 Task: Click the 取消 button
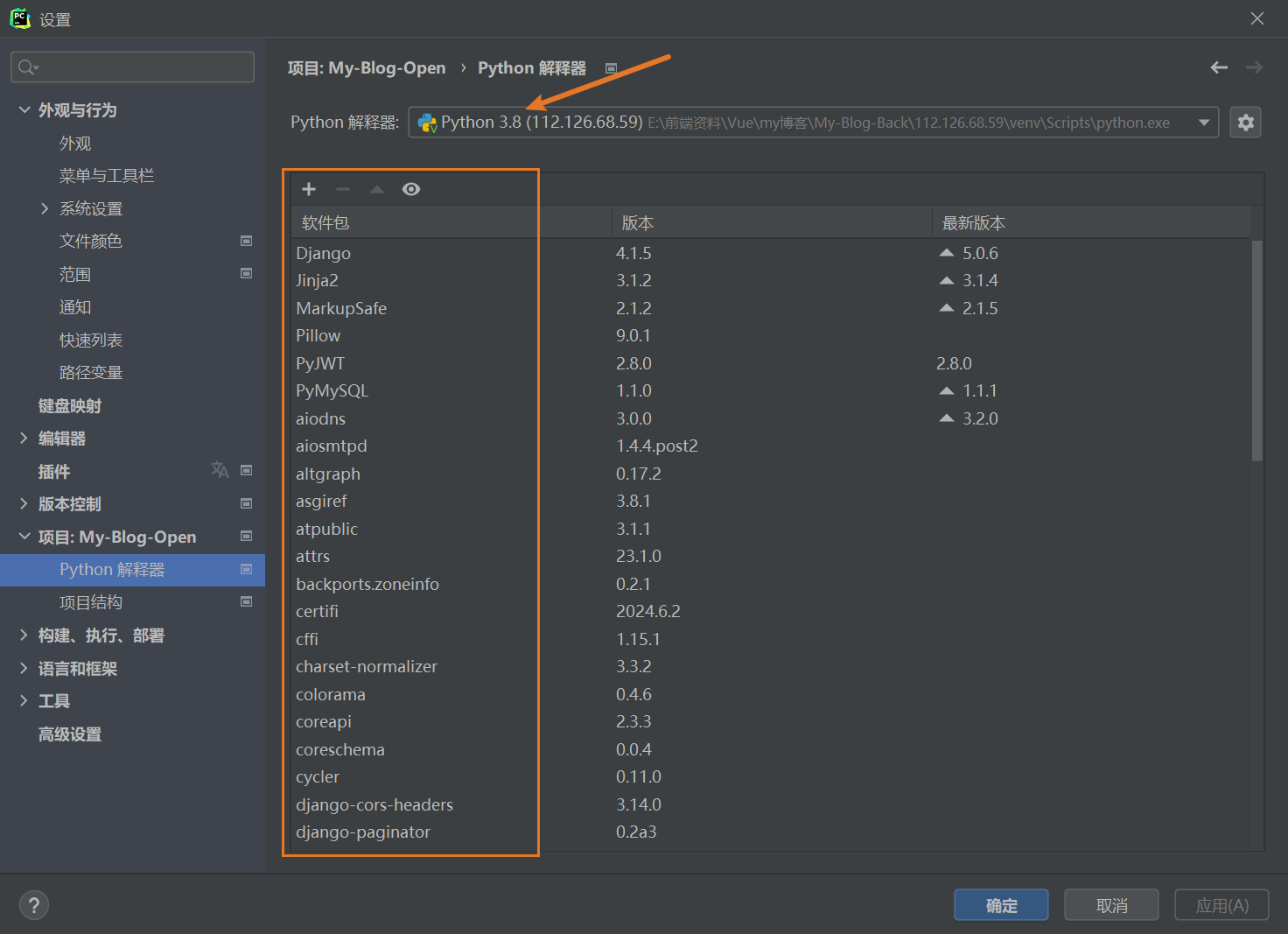(x=1111, y=905)
